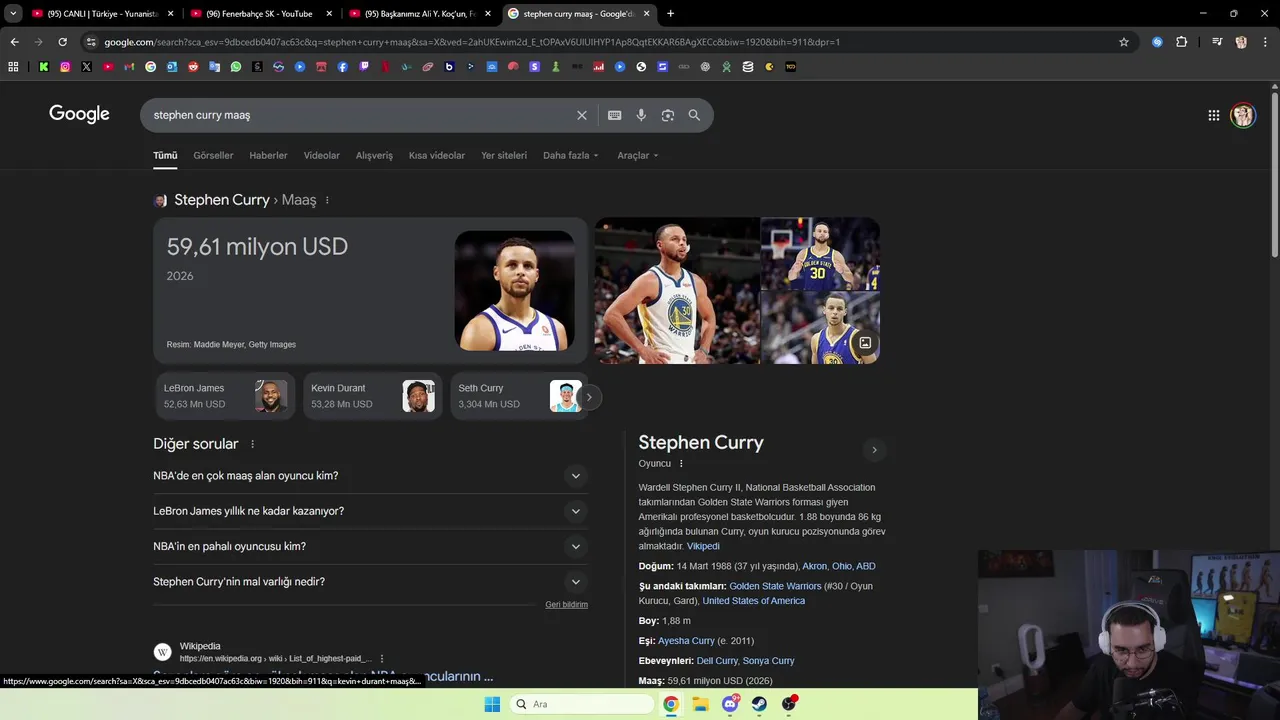Open the Kick bookmark icon

(44, 67)
